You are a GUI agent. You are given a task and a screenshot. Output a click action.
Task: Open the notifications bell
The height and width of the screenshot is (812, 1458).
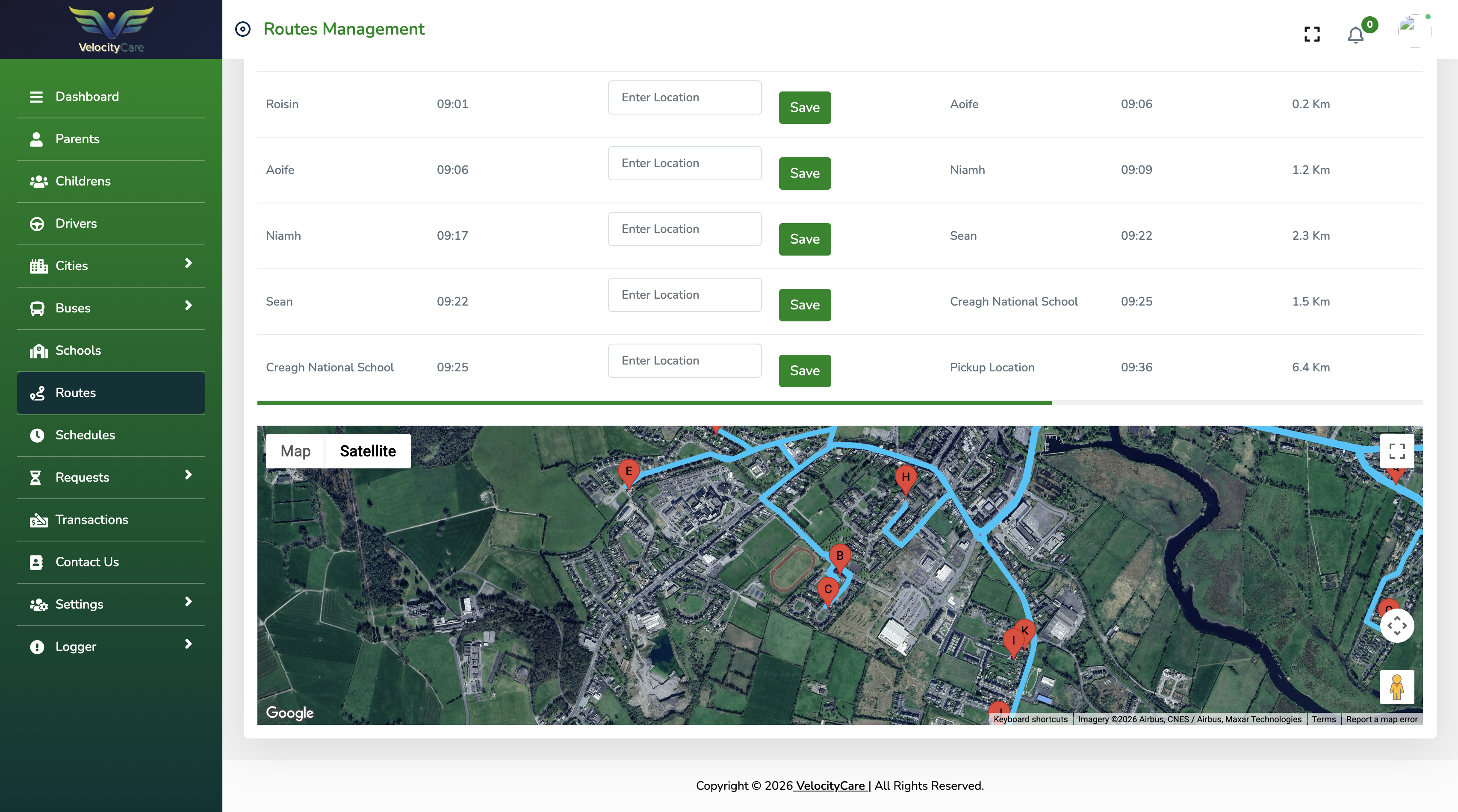click(1355, 35)
